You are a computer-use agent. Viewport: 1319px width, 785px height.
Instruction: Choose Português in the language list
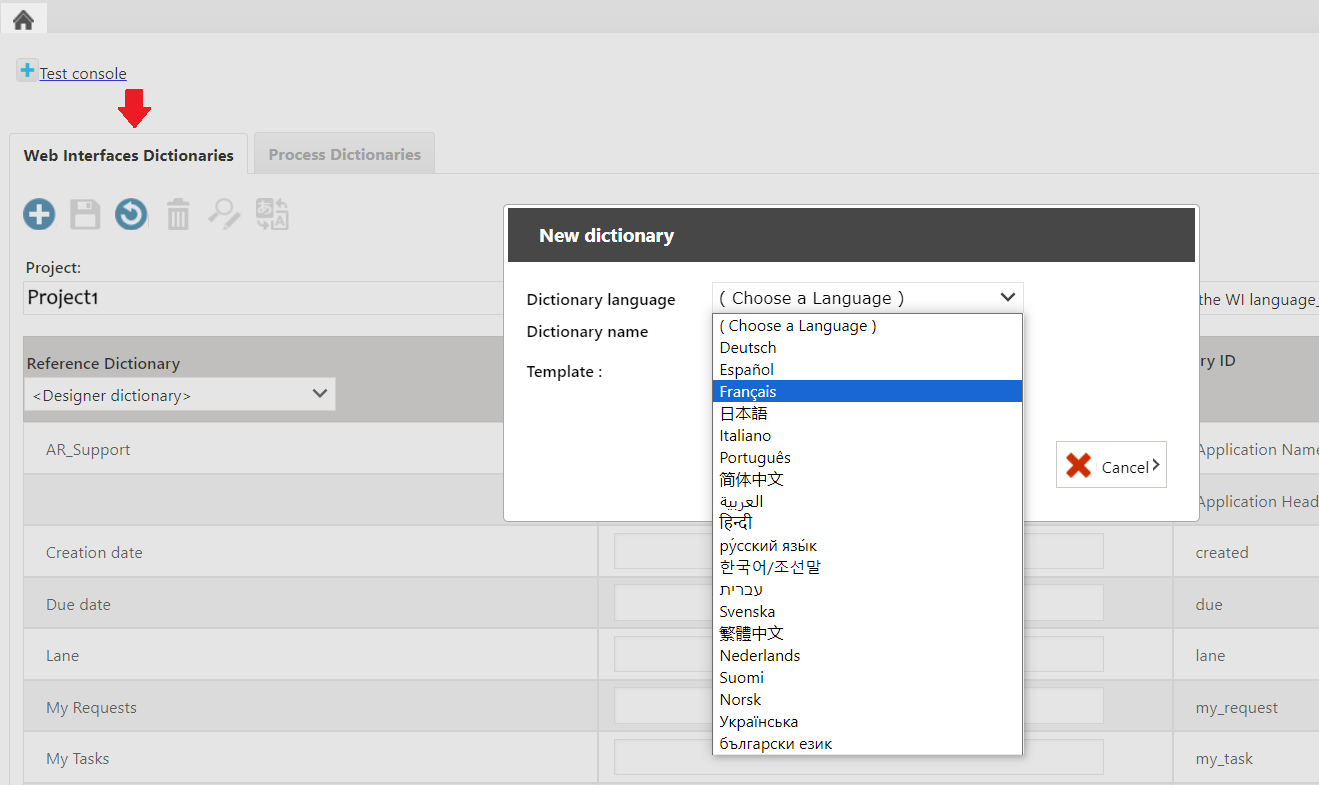pyautogui.click(x=867, y=458)
